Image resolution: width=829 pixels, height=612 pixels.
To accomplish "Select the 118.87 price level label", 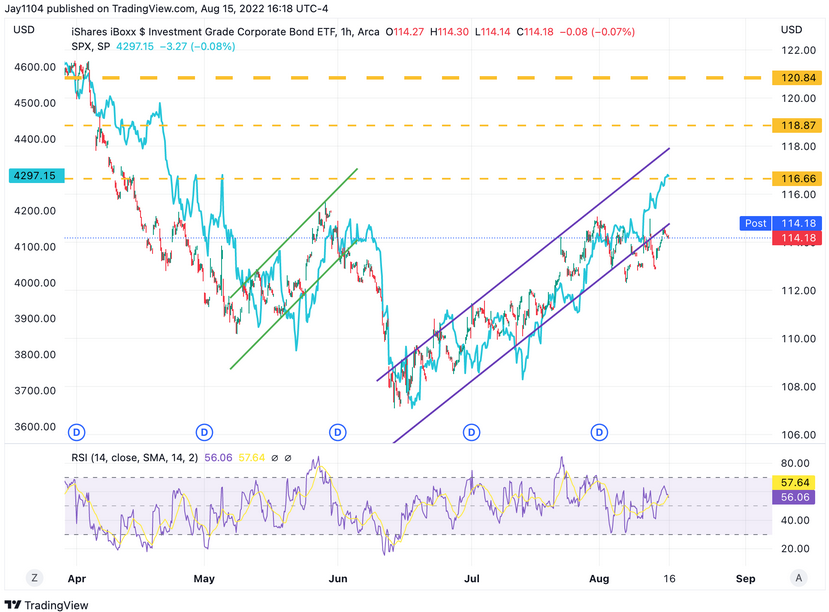I will coord(797,125).
